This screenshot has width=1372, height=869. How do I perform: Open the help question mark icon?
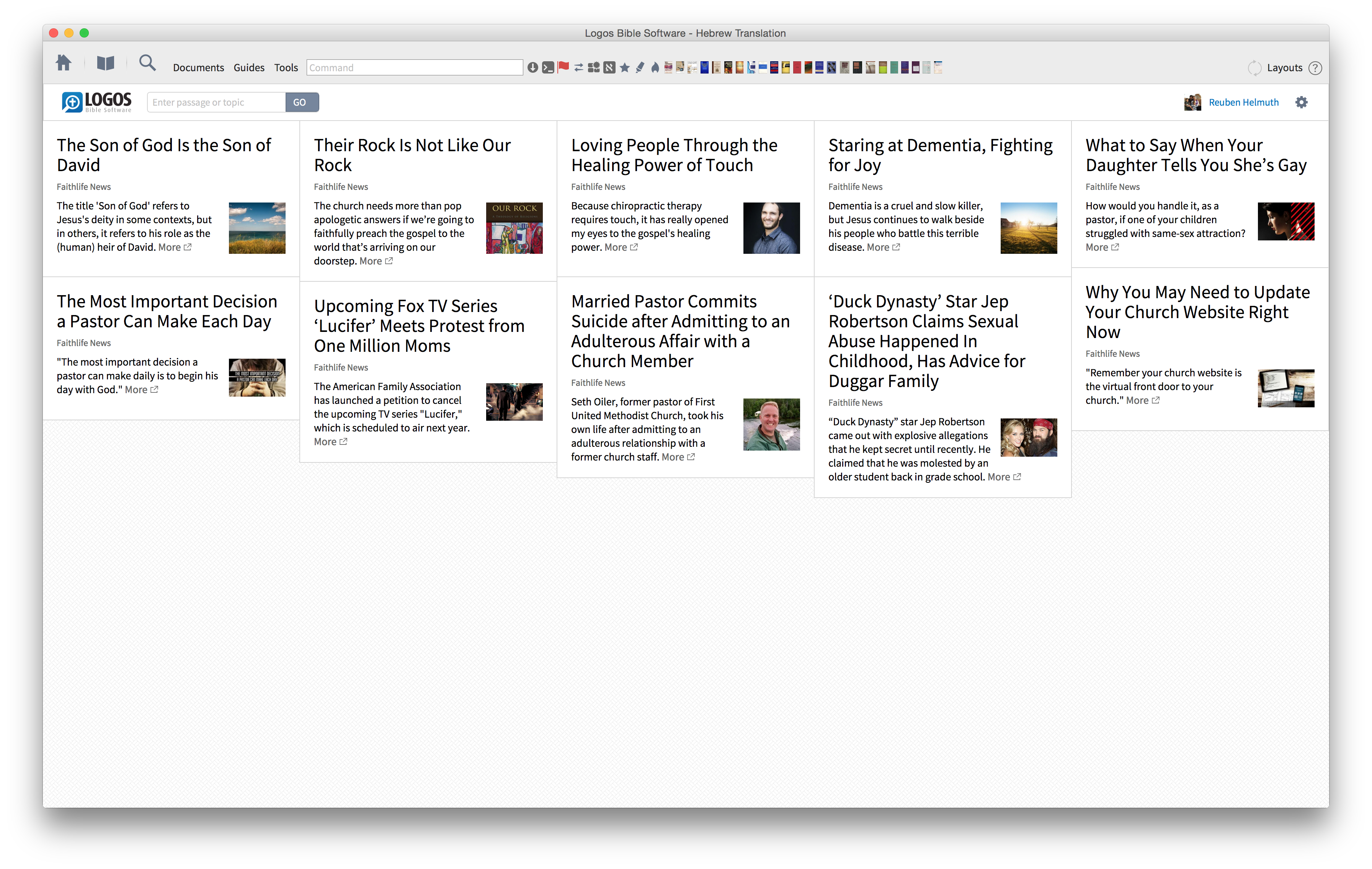point(1315,69)
